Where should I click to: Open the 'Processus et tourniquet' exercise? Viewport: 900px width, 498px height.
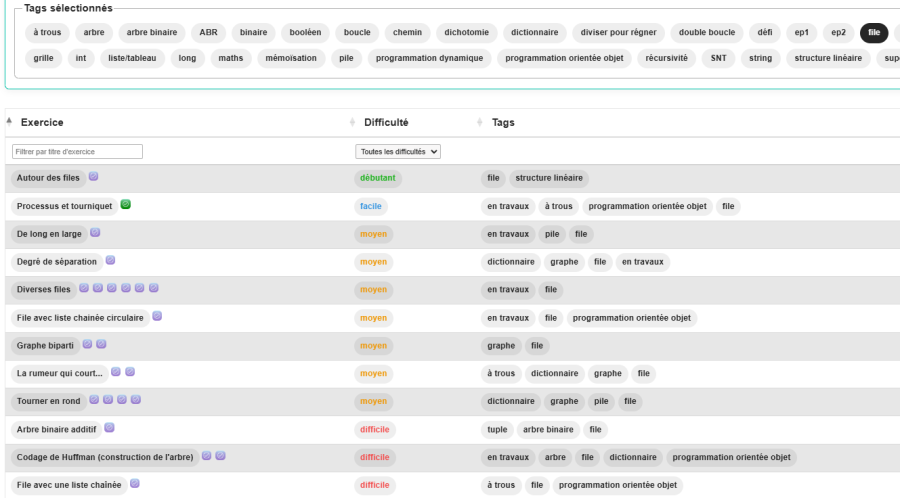[64, 207]
